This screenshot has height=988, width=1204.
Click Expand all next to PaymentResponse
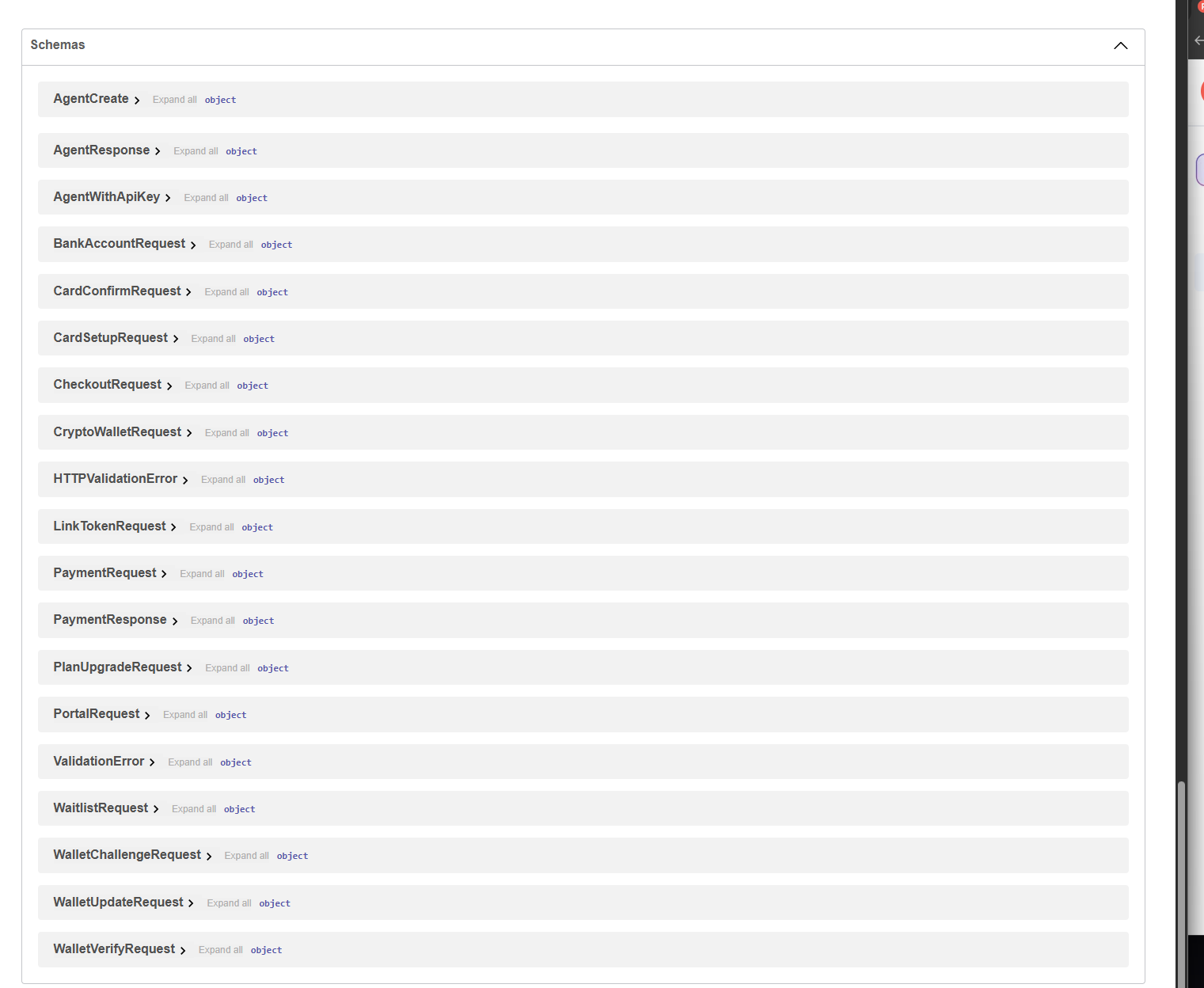[x=212, y=620]
